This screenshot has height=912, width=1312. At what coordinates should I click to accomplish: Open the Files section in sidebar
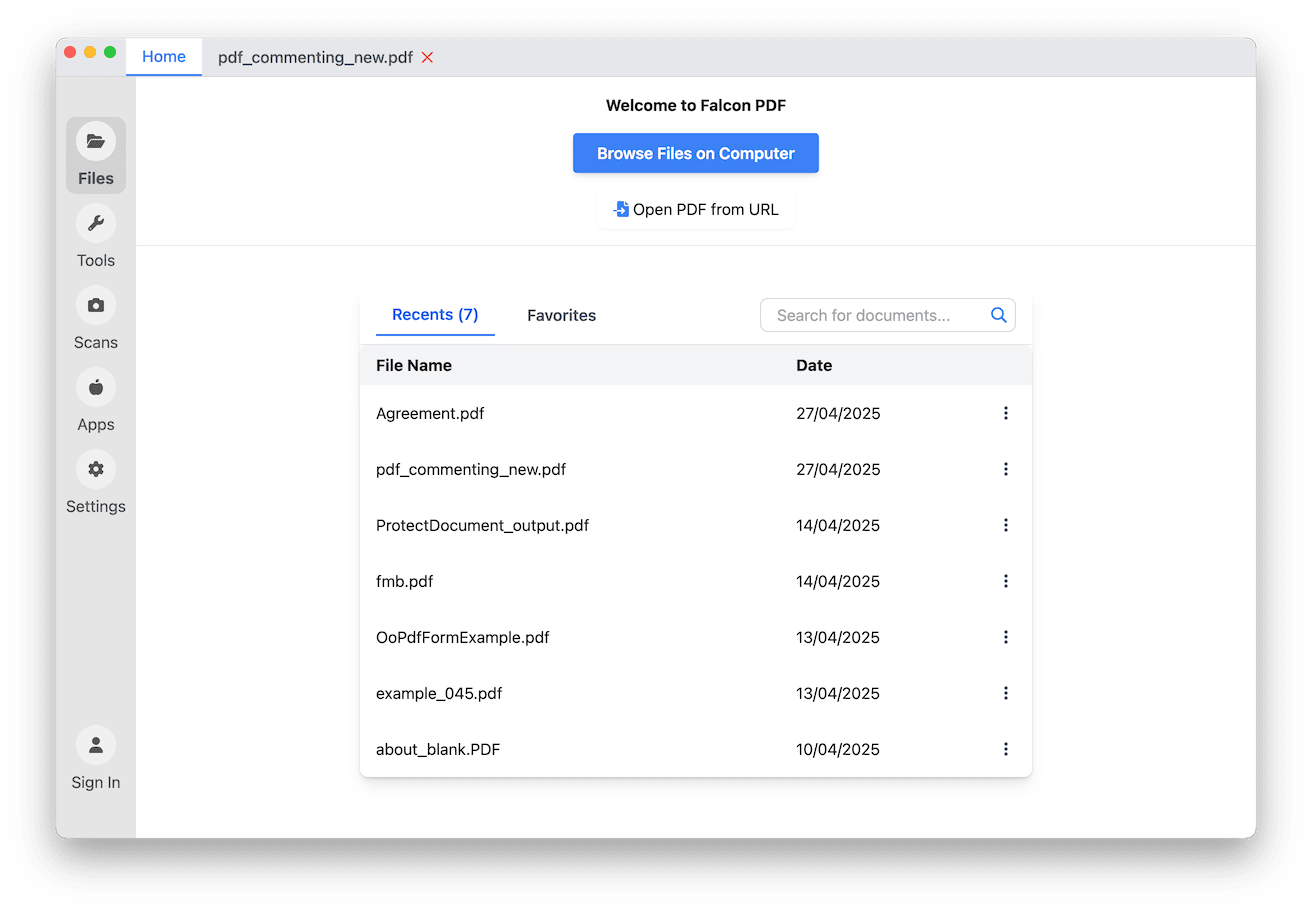pos(96,155)
